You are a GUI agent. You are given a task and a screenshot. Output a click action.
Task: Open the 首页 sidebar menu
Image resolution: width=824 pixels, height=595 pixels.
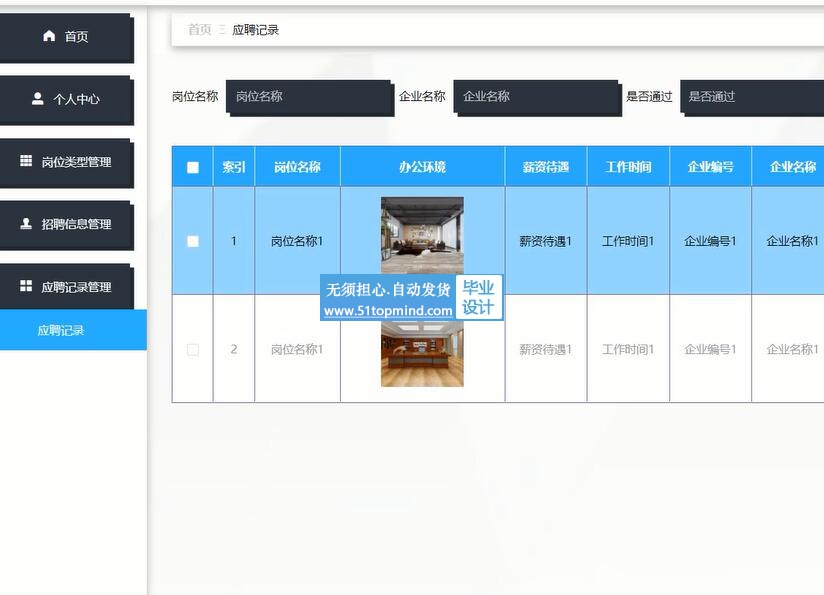pyautogui.click(x=65, y=37)
